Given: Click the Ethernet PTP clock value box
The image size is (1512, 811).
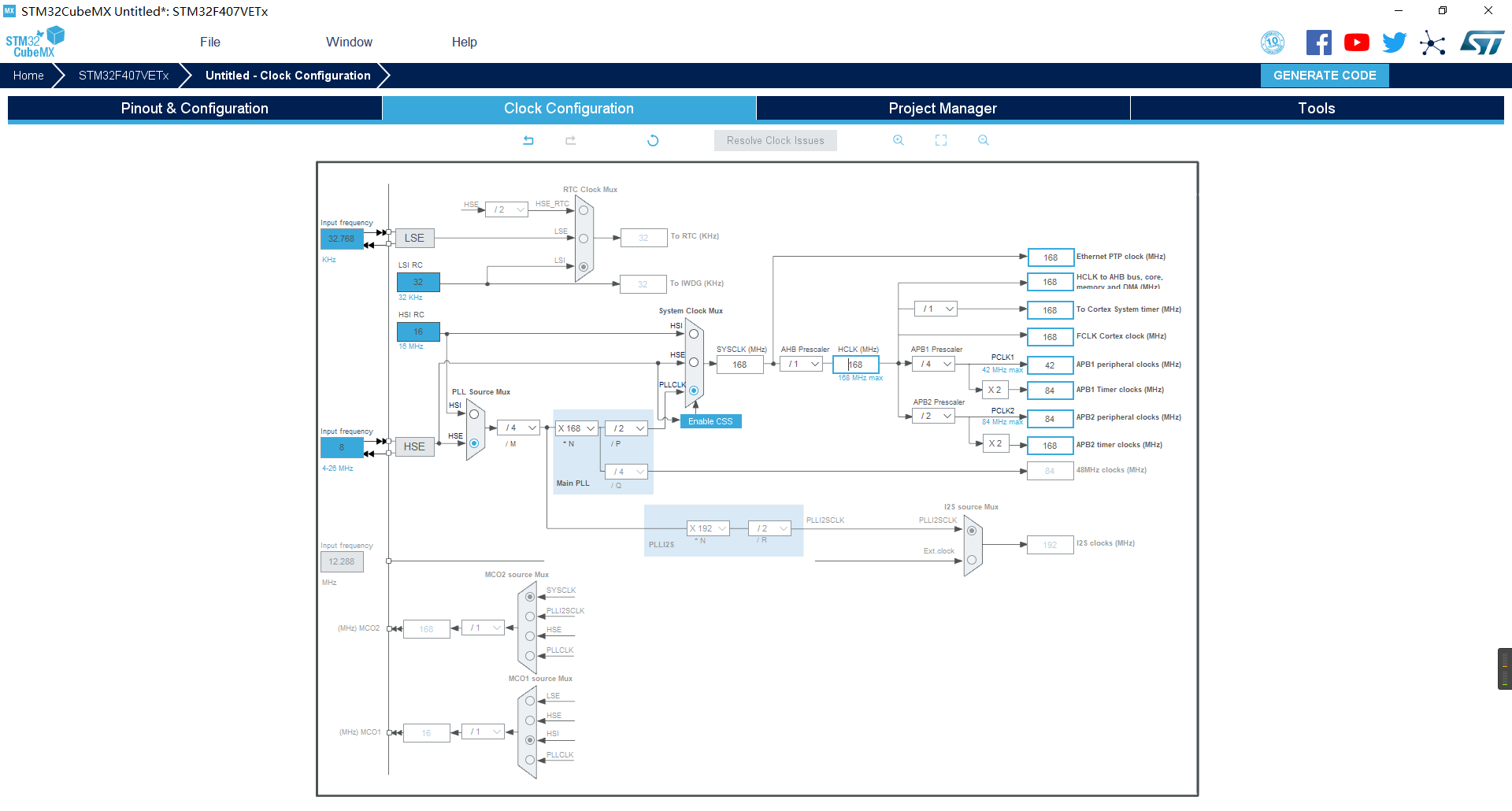Looking at the screenshot, I should (x=1051, y=257).
